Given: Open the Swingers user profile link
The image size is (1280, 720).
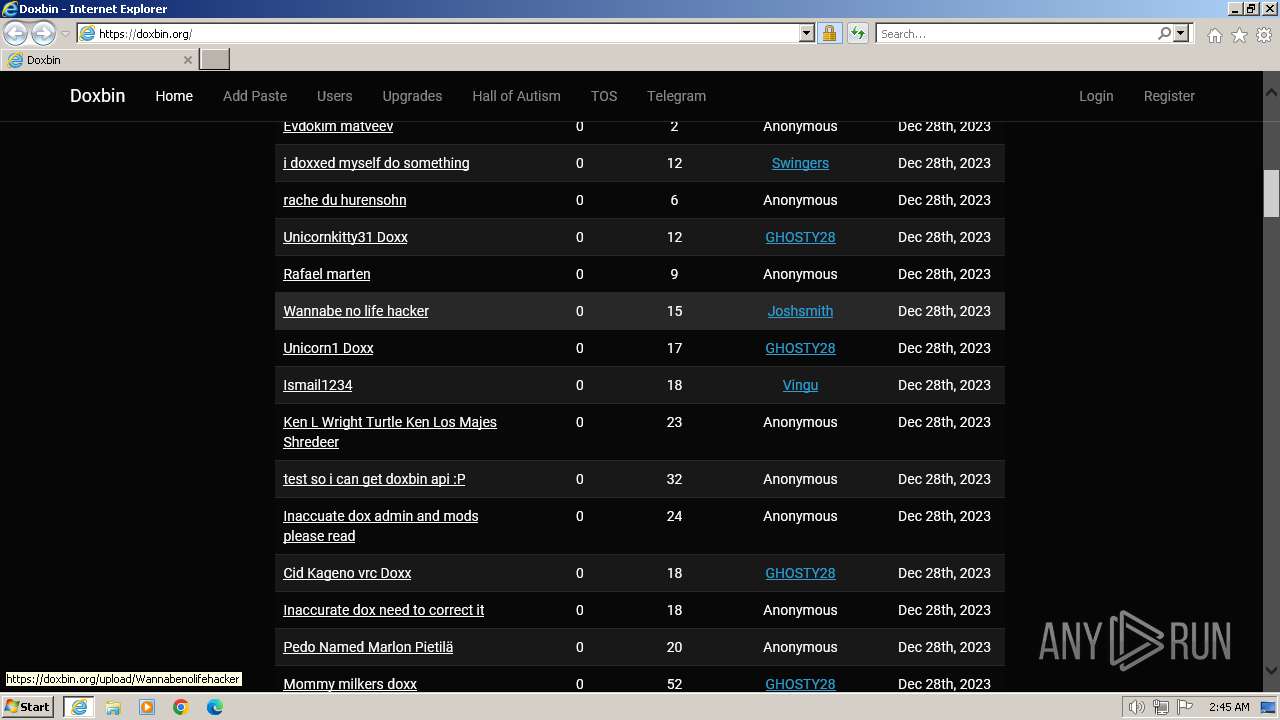Looking at the screenshot, I should (800, 163).
